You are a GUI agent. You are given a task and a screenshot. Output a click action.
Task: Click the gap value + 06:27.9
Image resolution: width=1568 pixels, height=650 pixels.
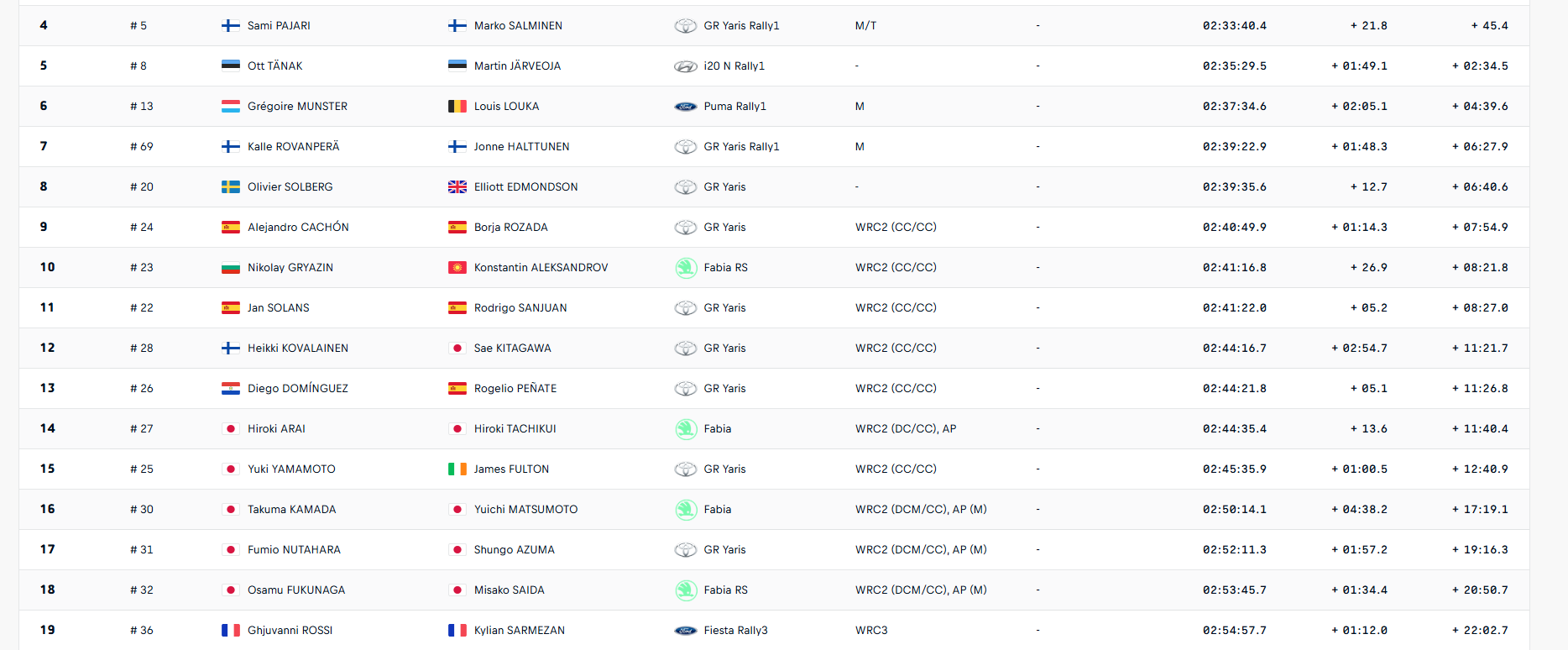(1480, 147)
